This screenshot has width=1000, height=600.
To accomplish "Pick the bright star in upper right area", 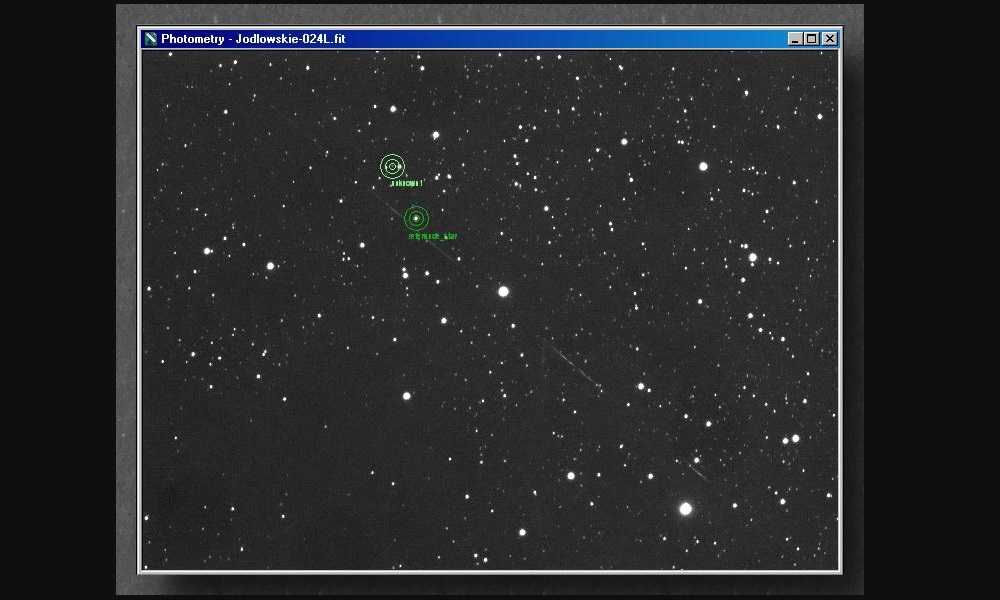I will click(x=703, y=166).
